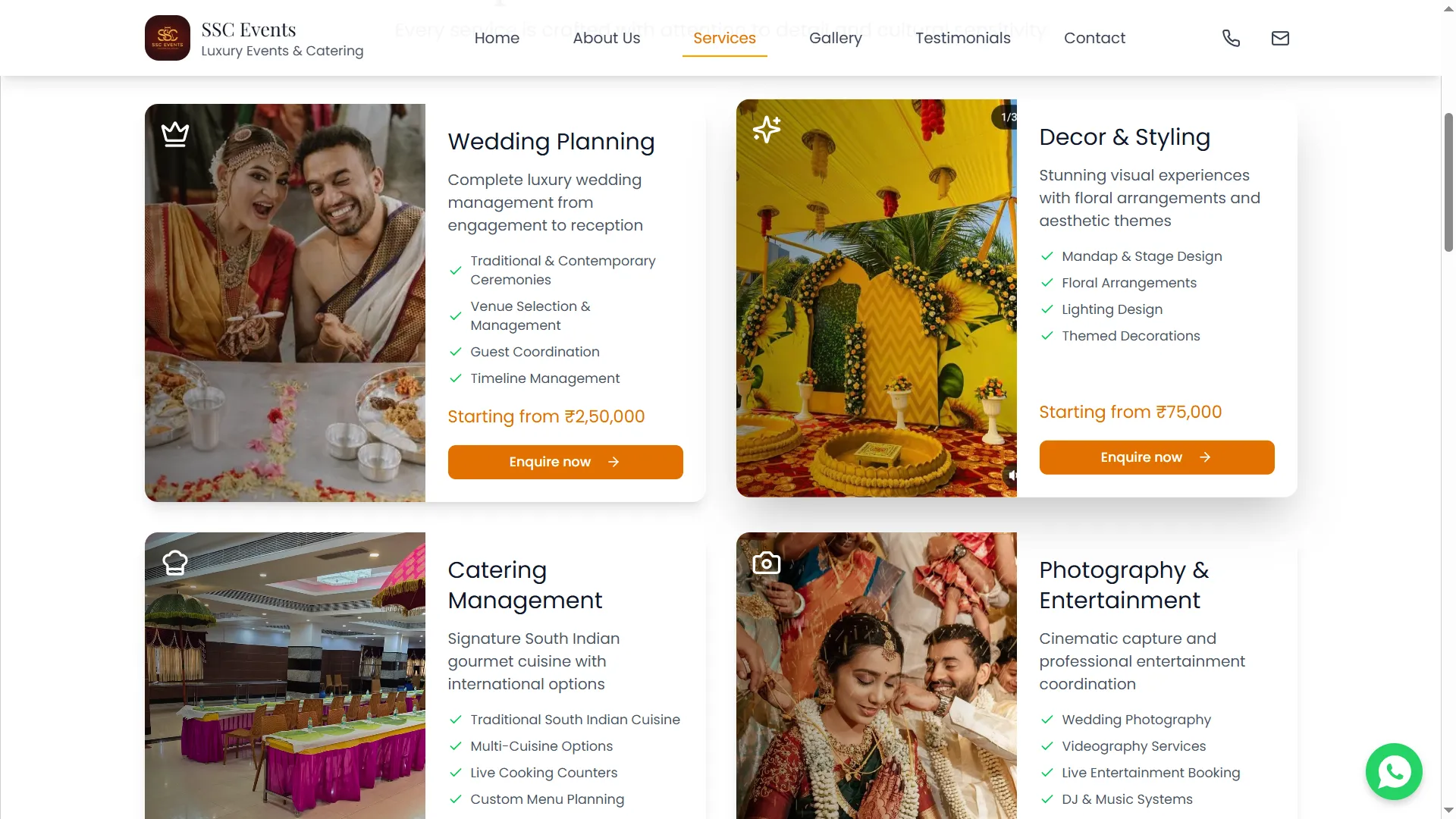The image size is (1456, 819).
Task: Click the Catering Management heading
Action: click(x=525, y=585)
